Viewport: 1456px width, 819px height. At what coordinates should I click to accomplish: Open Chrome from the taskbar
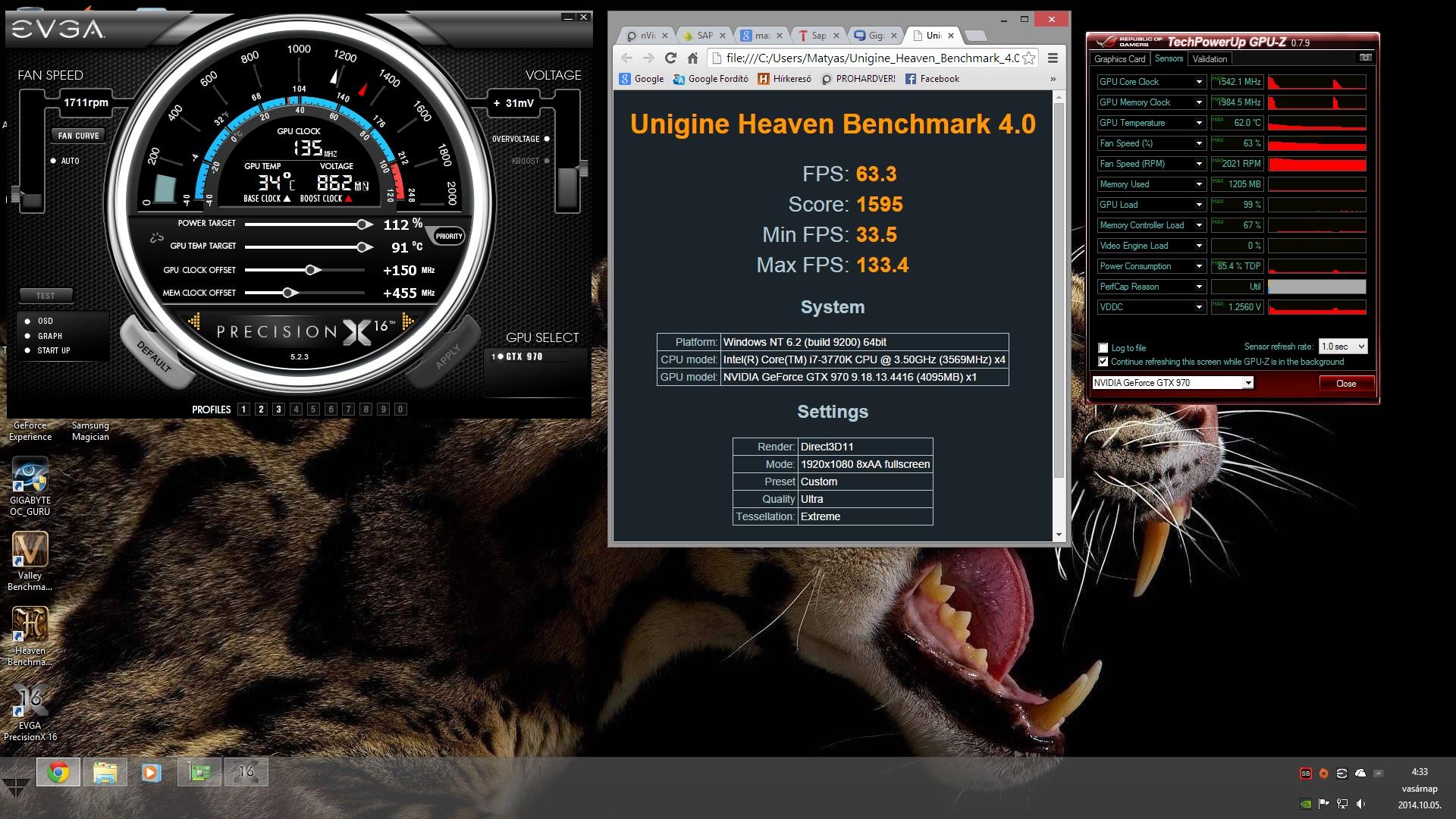click(x=58, y=773)
